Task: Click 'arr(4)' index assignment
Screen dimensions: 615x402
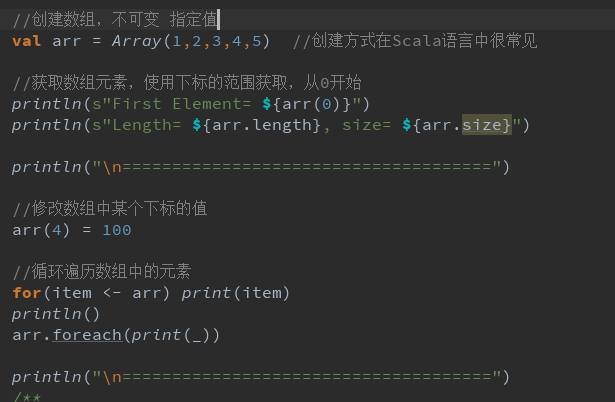Action: (x=41, y=230)
